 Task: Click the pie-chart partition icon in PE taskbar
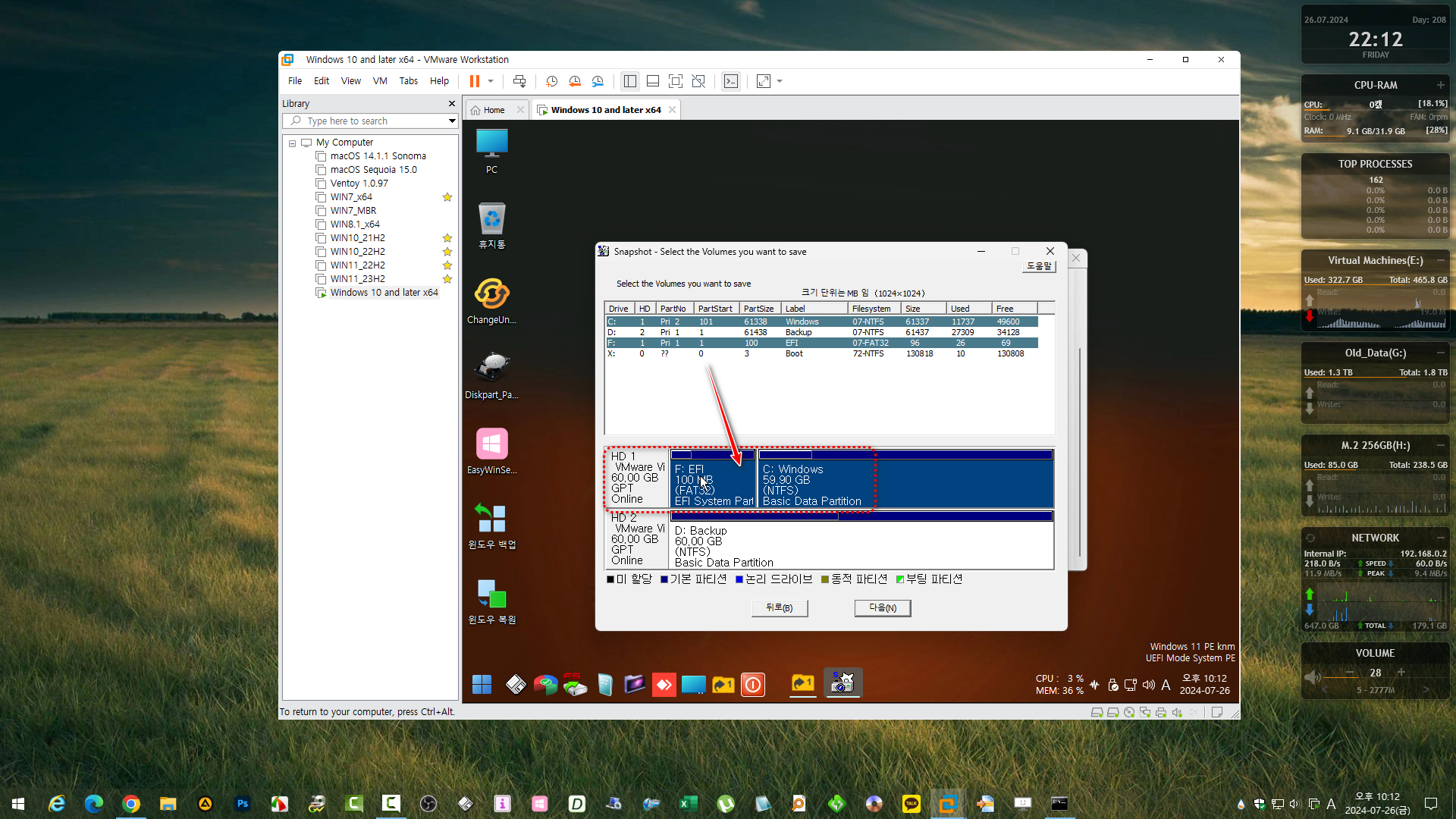pyautogui.click(x=545, y=685)
